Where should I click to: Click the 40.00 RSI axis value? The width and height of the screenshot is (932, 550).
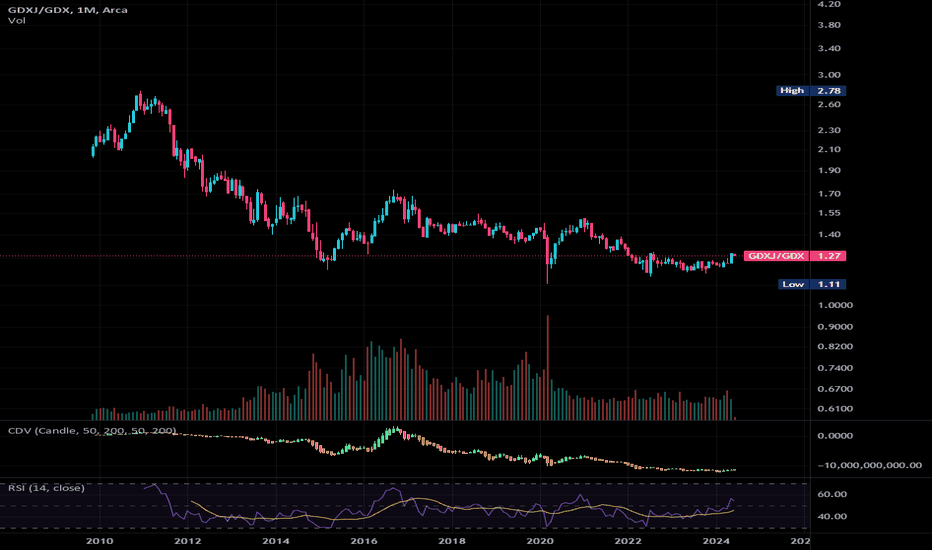(x=832, y=516)
